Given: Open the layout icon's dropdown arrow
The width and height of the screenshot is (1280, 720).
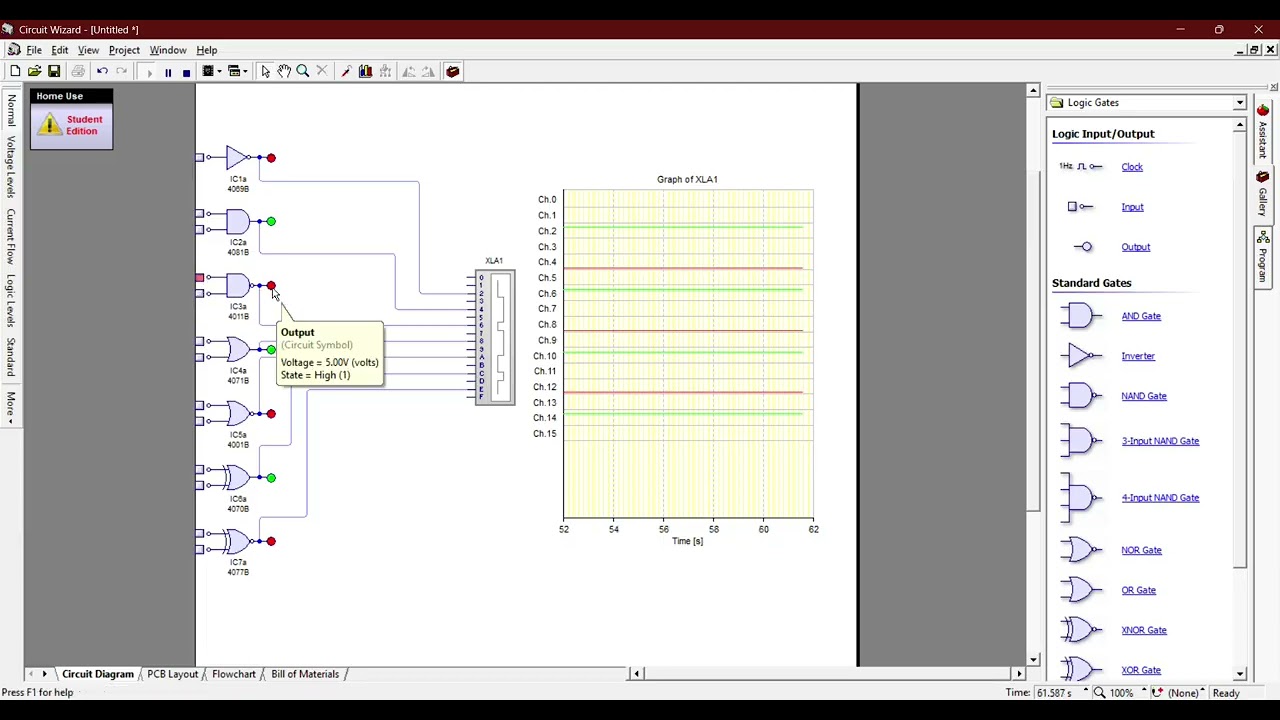Looking at the screenshot, I should click(x=244, y=71).
